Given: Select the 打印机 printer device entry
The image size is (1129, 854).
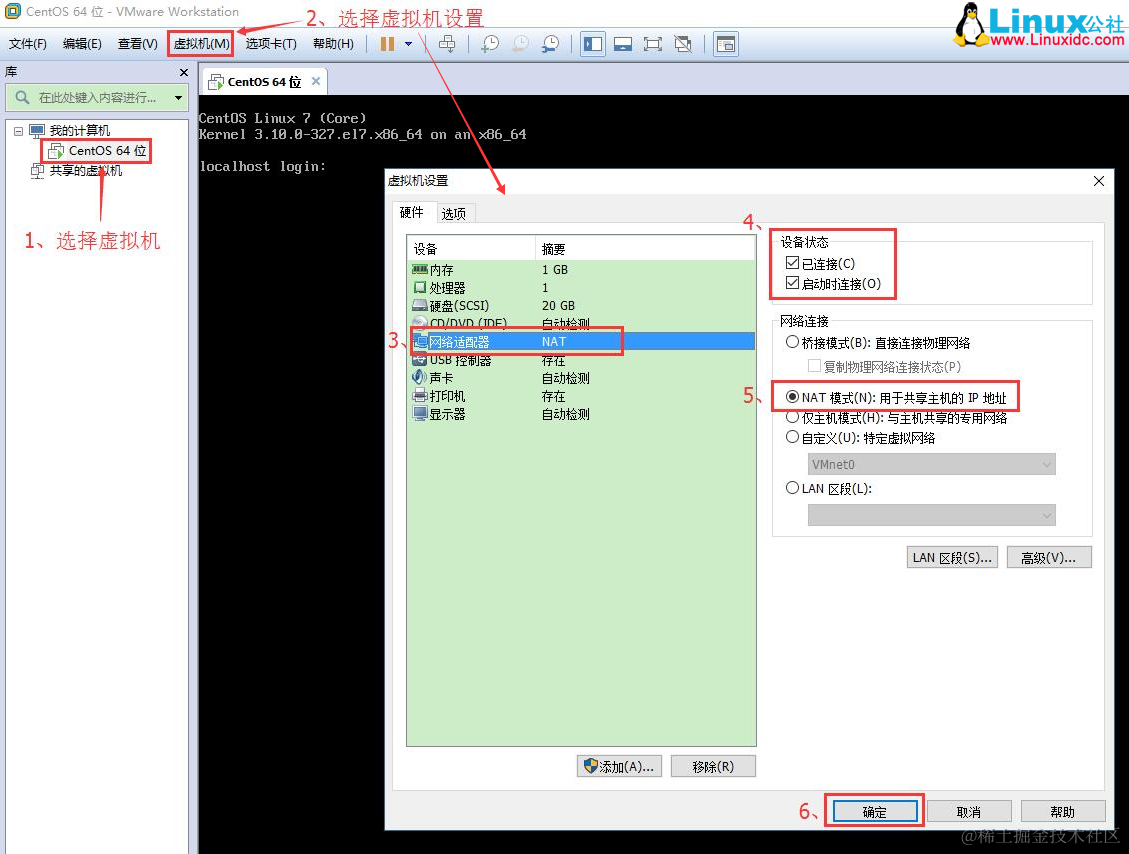Looking at the screenshot, I should click(x=441, y=395).
